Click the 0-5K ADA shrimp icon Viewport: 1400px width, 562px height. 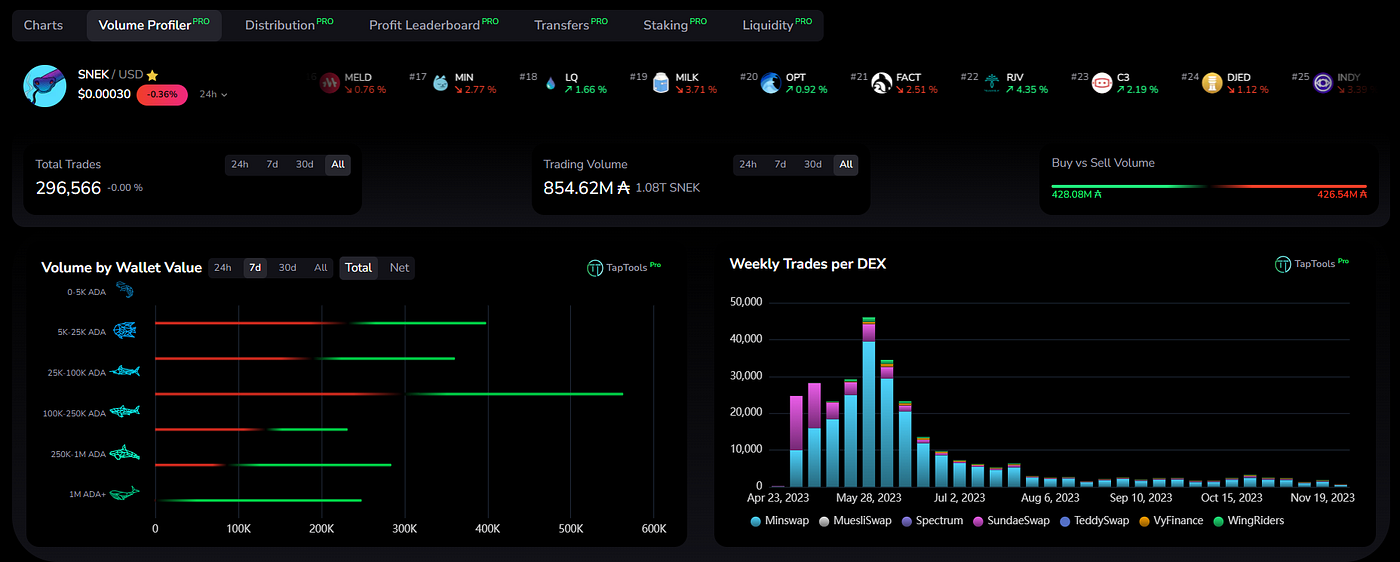coord(125,290)
